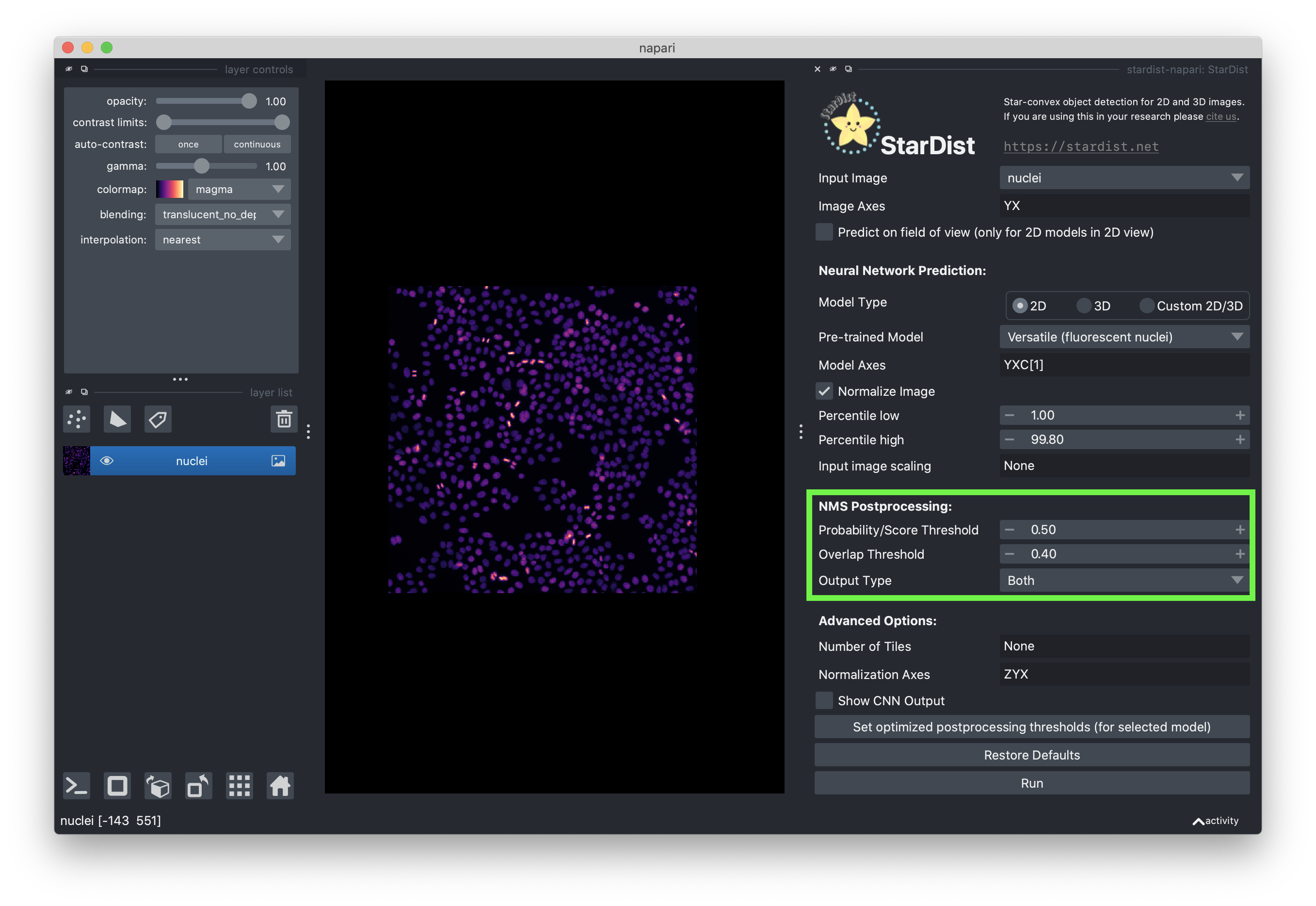This screenshot has height=906, width=1316.
Task: Expand the activity panel
Action: click(1216, 821)
